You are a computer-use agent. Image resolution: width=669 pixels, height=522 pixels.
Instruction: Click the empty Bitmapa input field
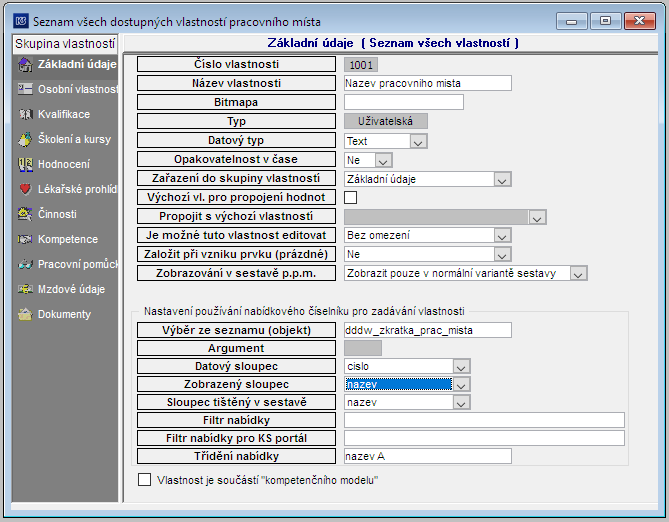(x=404, y=102)
